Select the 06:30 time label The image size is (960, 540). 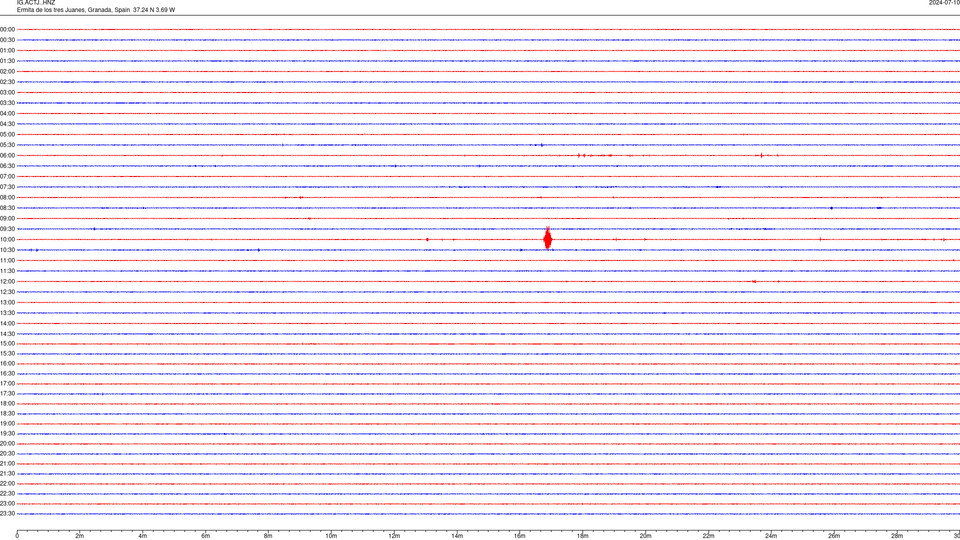point(7,166)
